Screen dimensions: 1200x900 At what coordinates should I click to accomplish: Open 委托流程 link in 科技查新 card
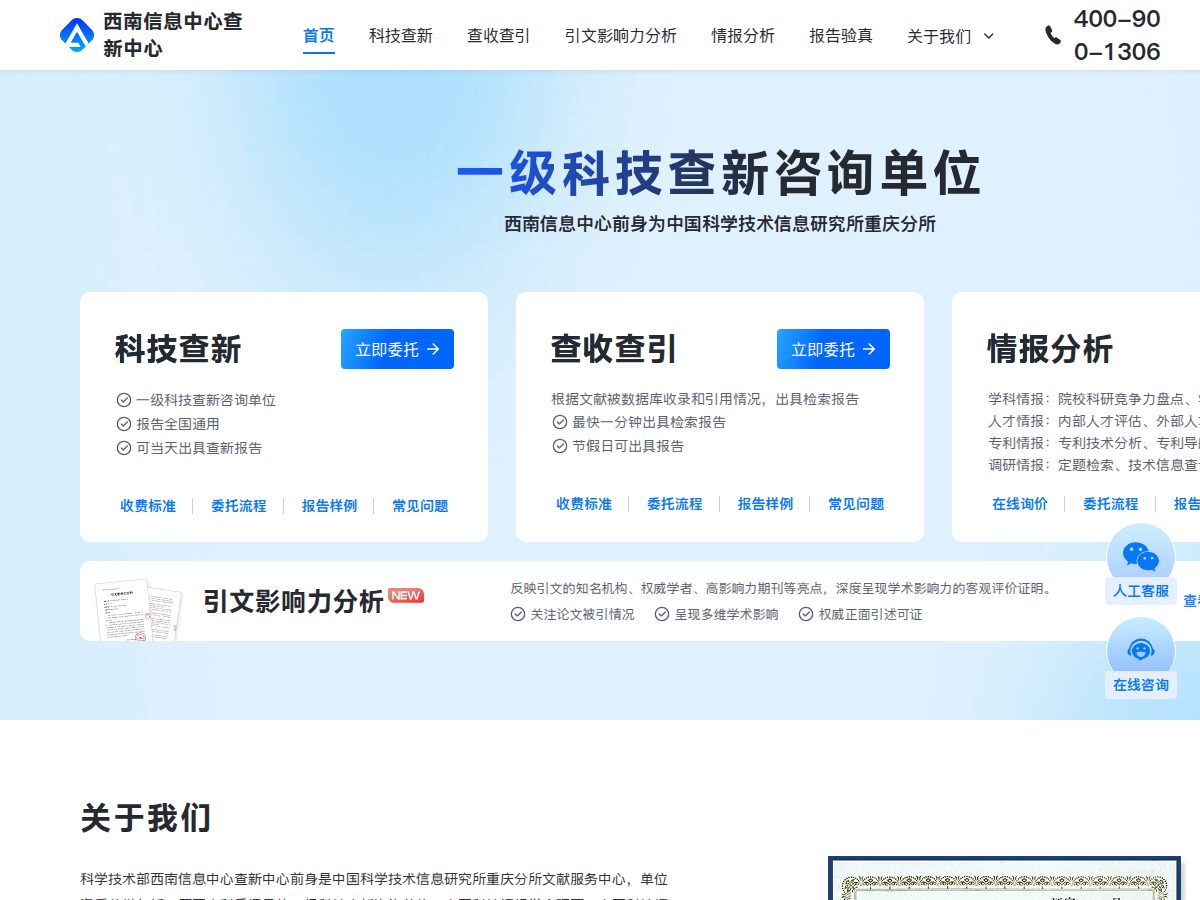[x=239, y=506]
